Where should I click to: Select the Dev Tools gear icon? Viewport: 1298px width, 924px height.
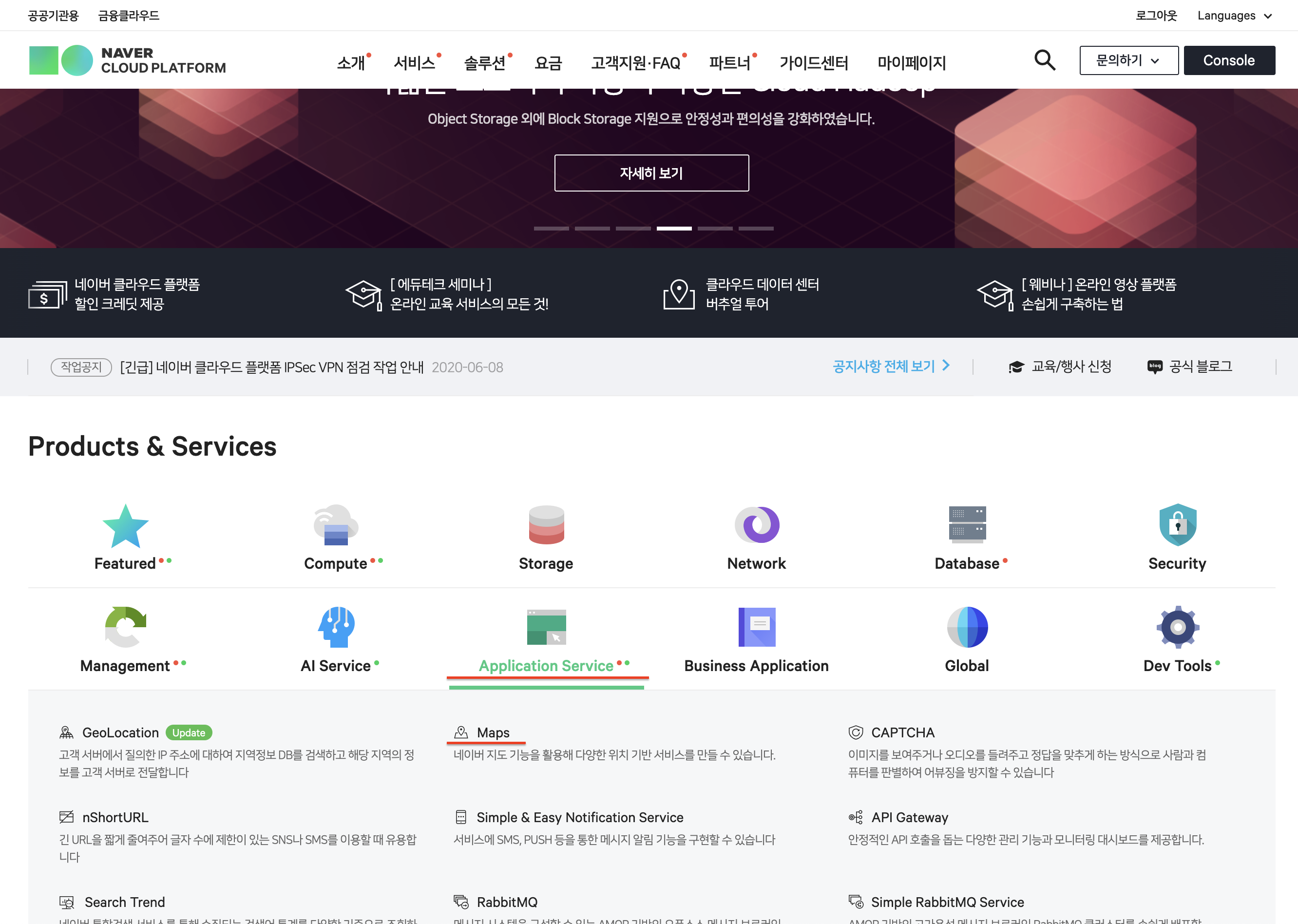pyautogui.click(x=1178, y=627)
